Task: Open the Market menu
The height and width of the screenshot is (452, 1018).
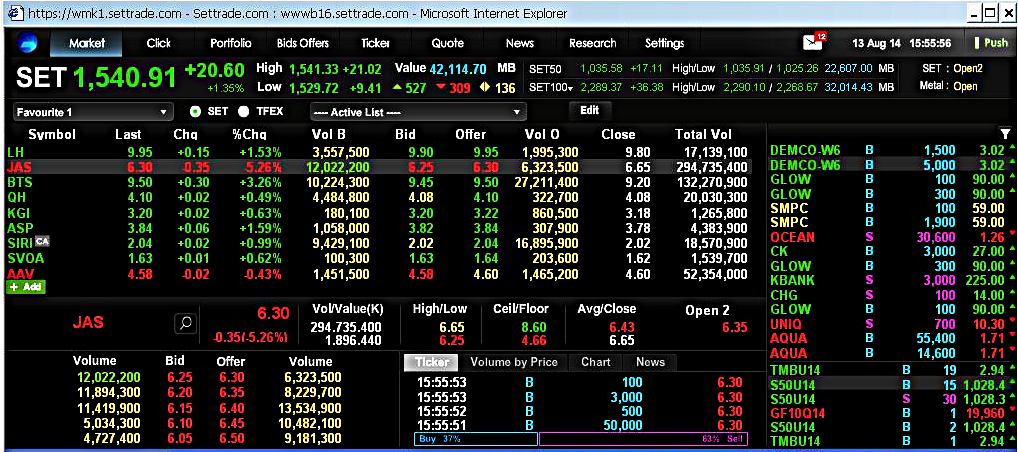Action: tap(87, 44)
